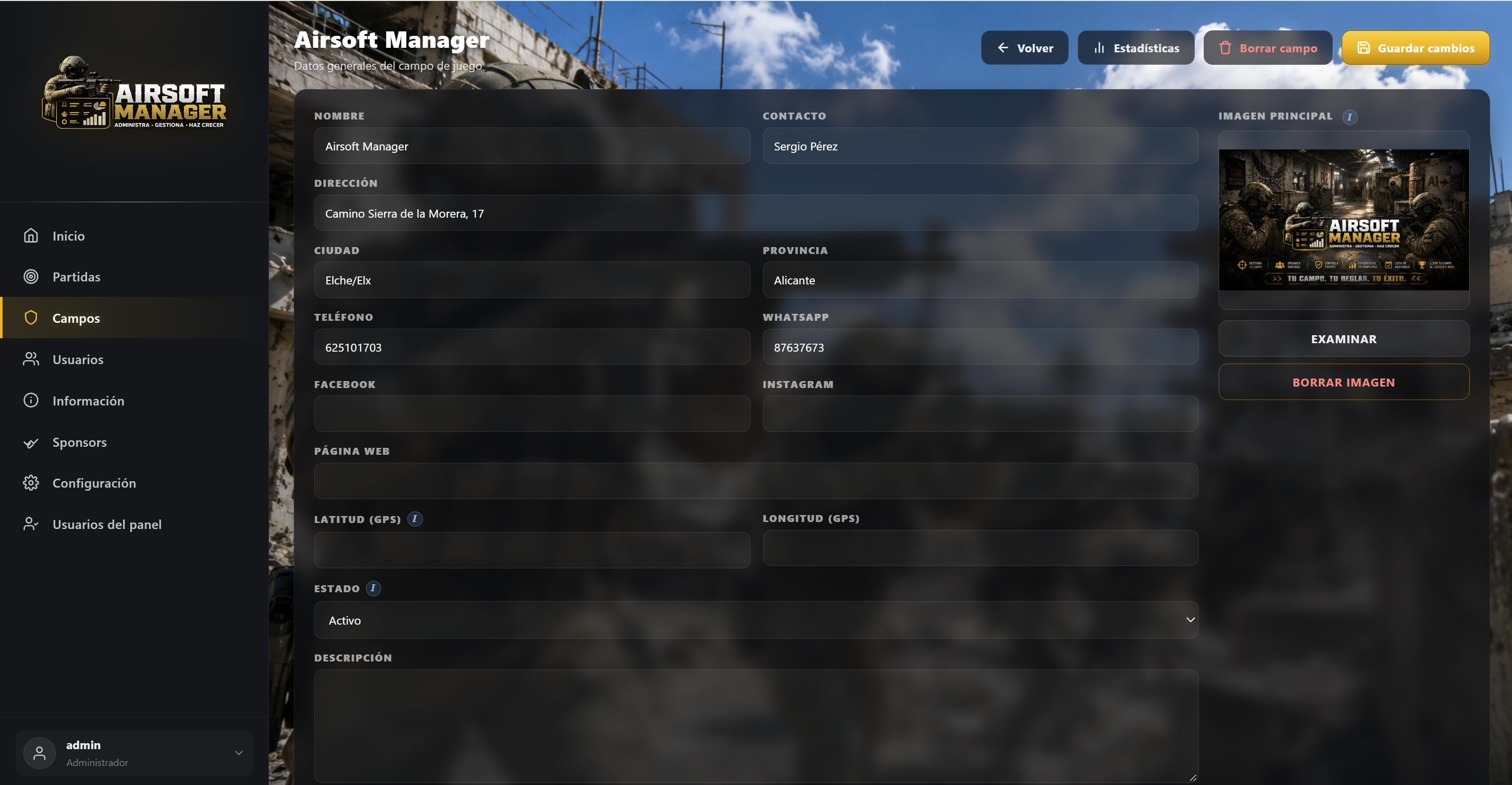Click the Volver button

(x=1024, y=48)
